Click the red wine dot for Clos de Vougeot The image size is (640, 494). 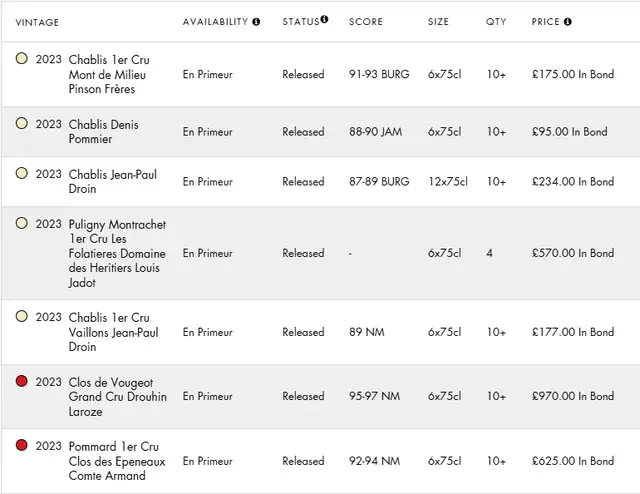click(22, 382)
